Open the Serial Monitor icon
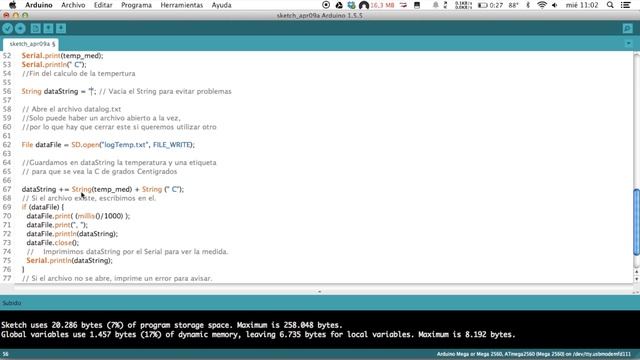 628,28
